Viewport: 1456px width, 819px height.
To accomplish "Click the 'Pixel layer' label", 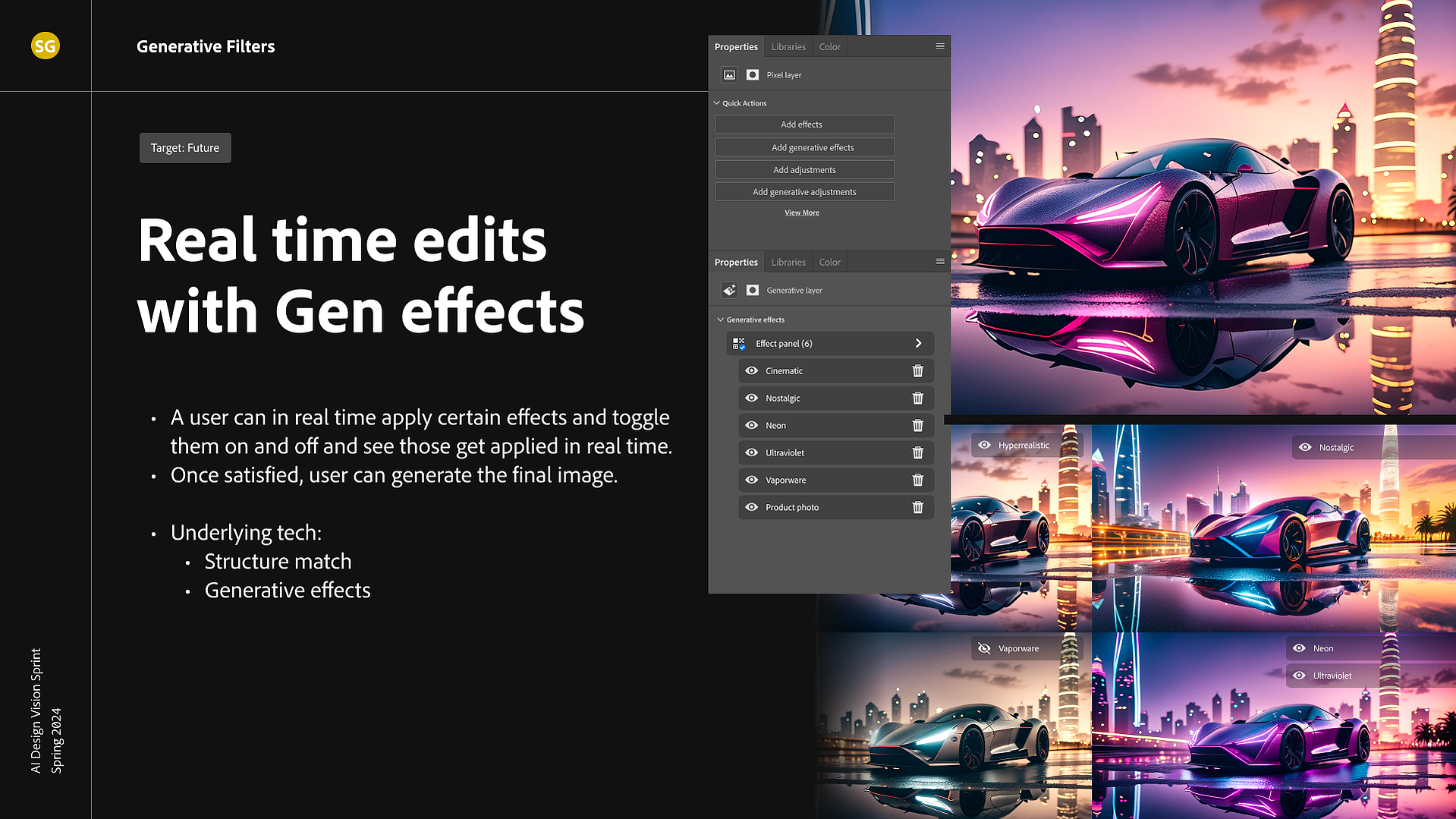I will [x=784, y=75].
